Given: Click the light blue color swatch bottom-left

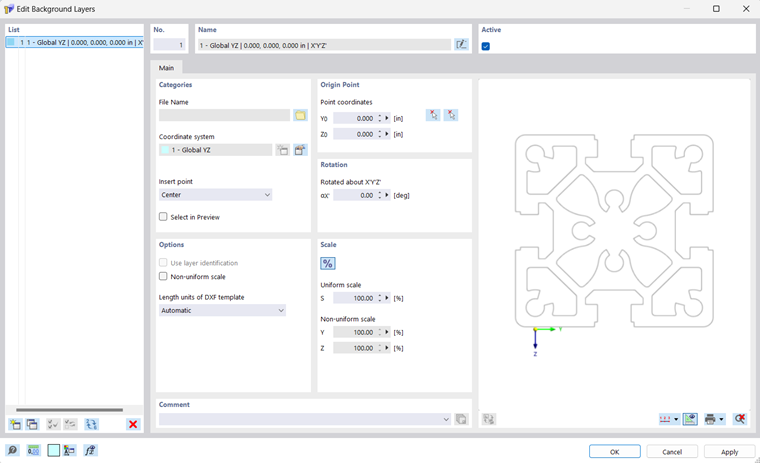Looking at the screenshot, I should pos(54,451).
